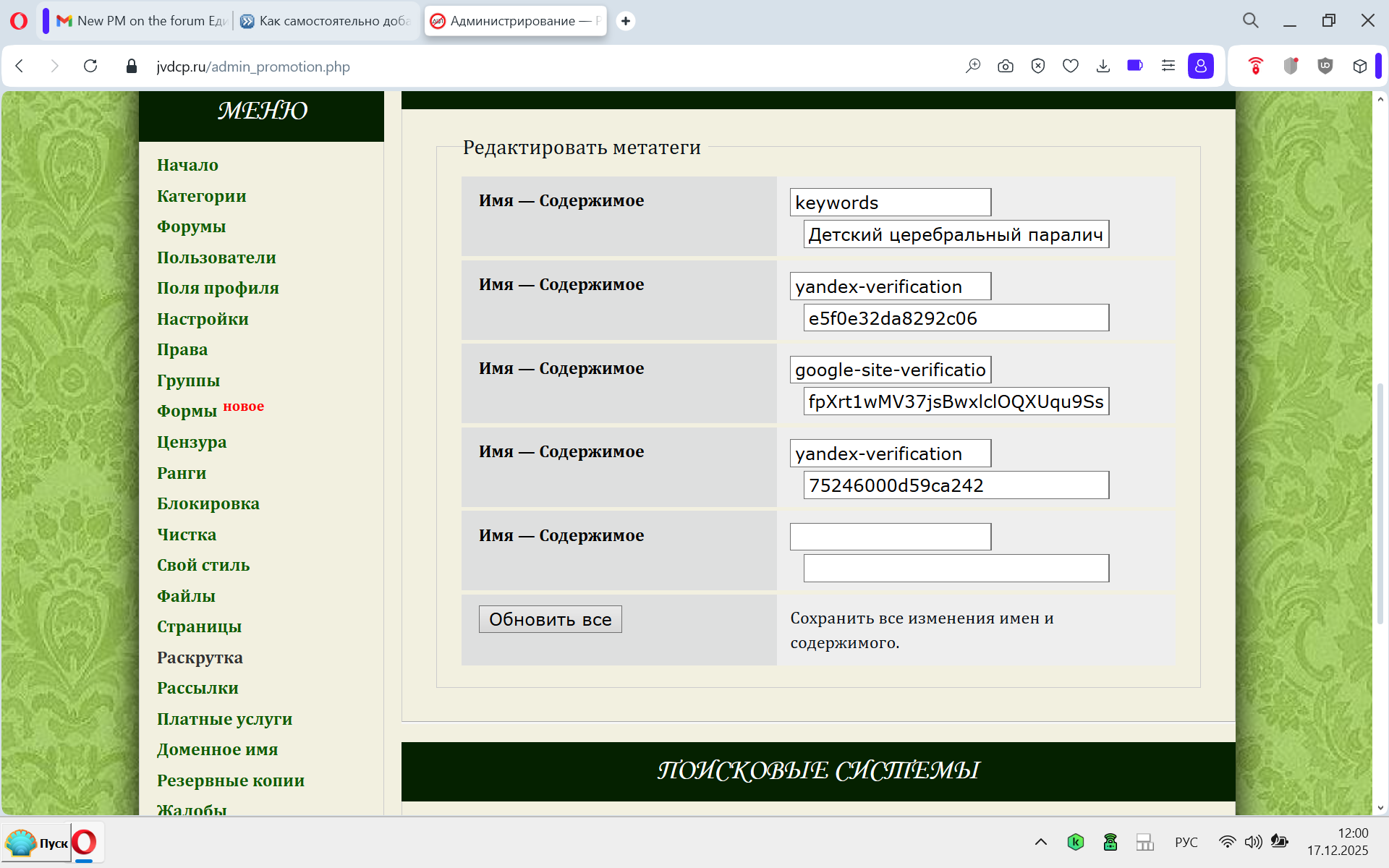Click the browser reload page icon
The image size is (1389, 868).
90,66
